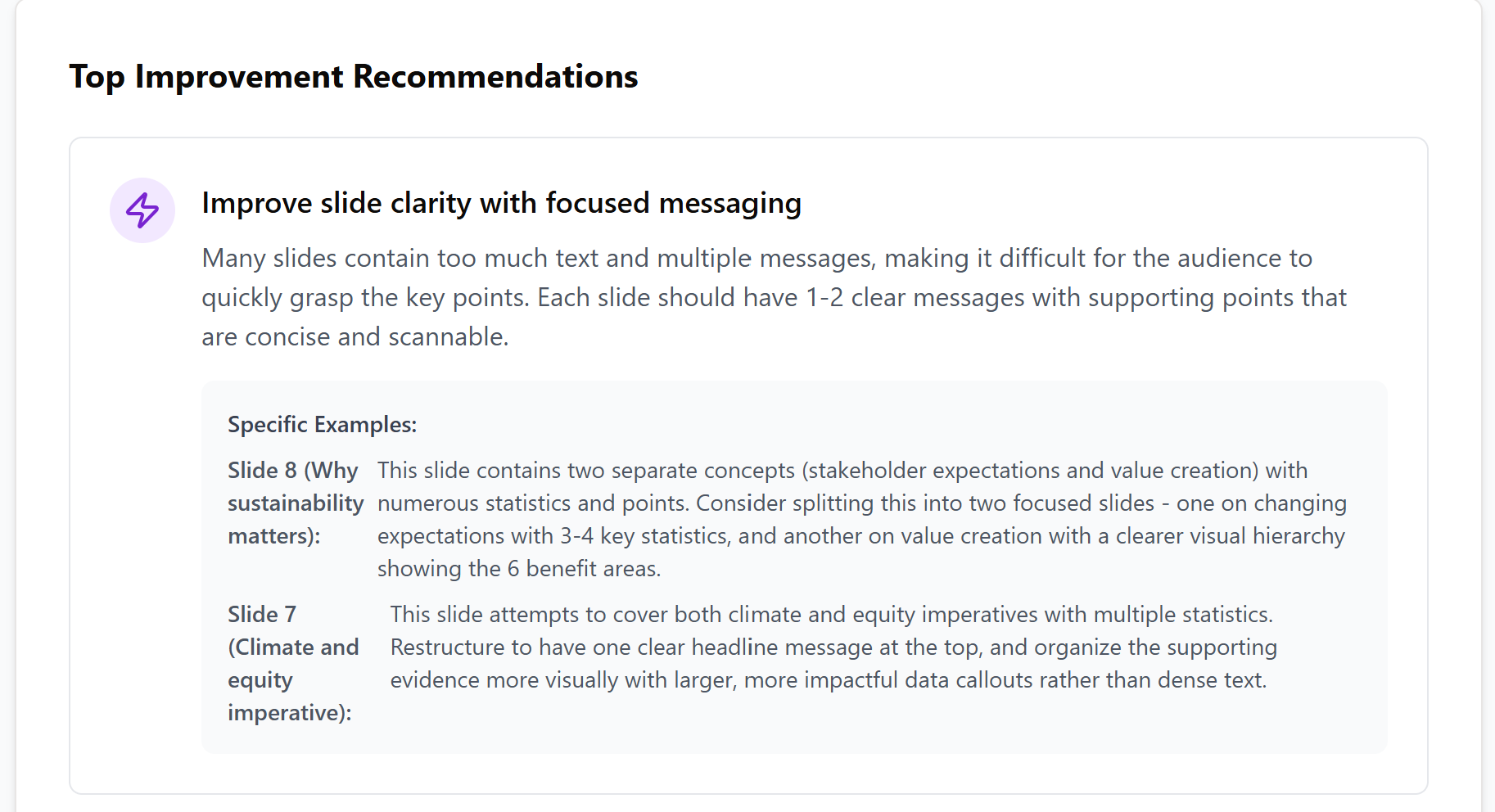Click the 'Specific Examples:' label
Image resolution: width=1495 pixels, height=812 pixels.
pyautogui.click(x=323, y=424)
